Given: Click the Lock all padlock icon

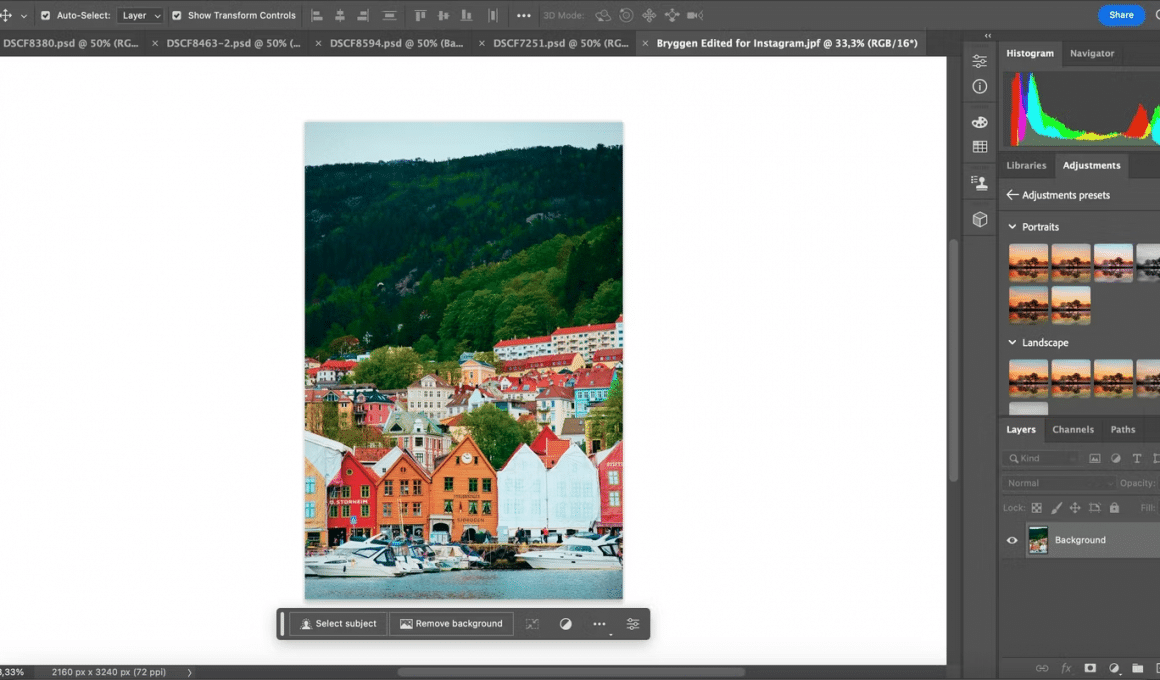Looking at the screenshot, I should pyautogui.click(x=1114, y=508).
